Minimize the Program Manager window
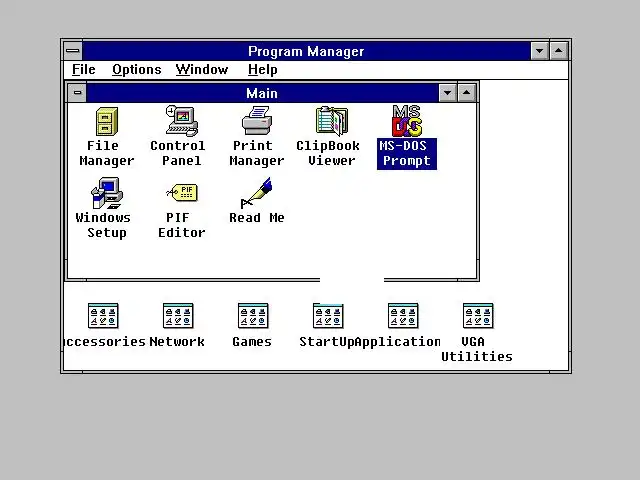 pyautogui.click(x=540, y=51)
